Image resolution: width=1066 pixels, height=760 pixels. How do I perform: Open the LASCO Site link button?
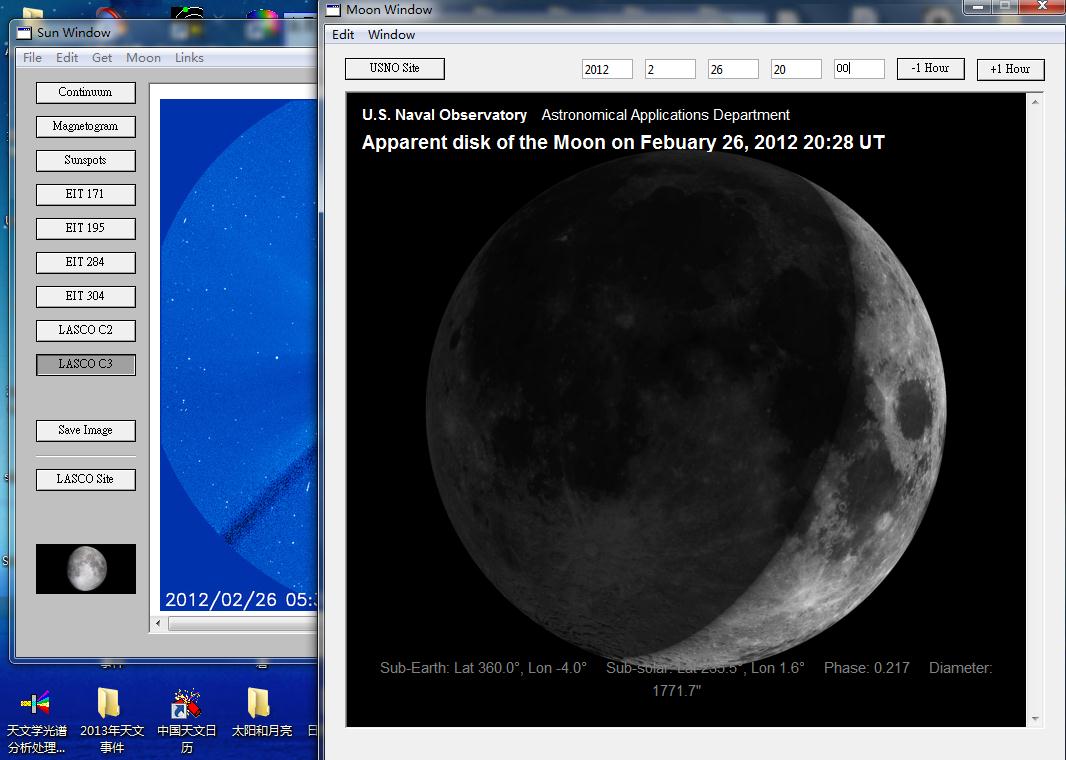point(86,479)
